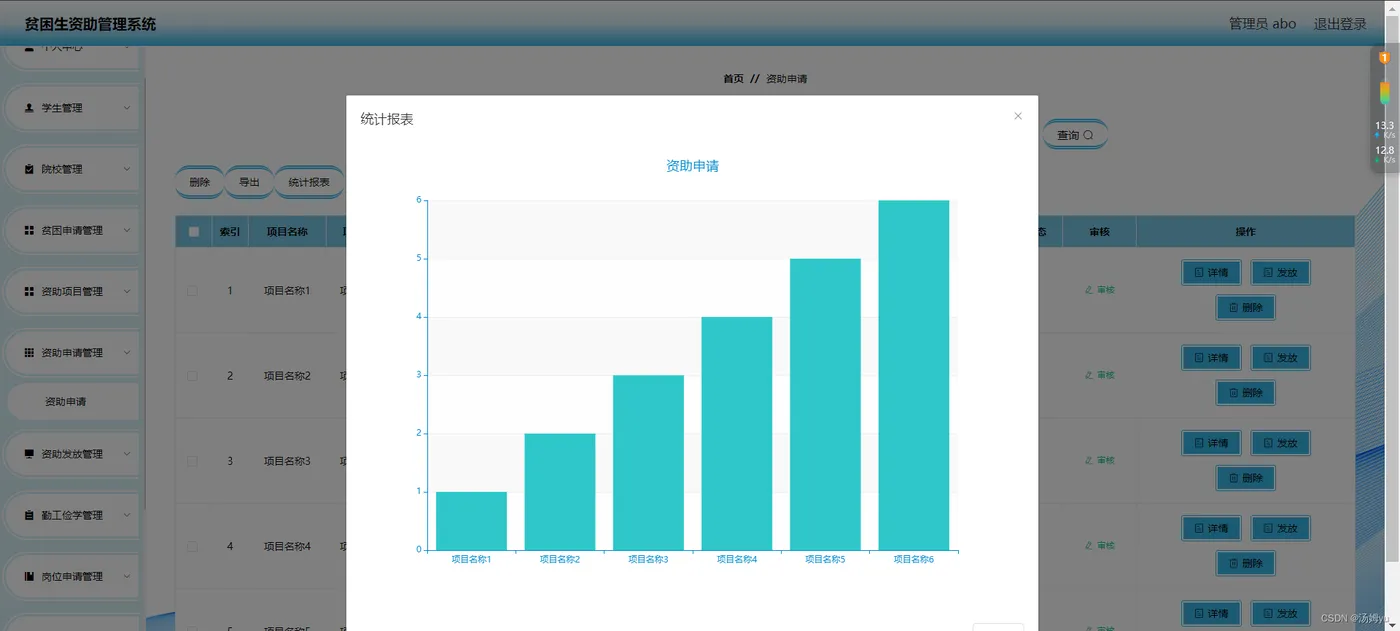Click the 查询 search button
The width and height of the screenshot is (1400, 631).
(x=1075, y=135)
